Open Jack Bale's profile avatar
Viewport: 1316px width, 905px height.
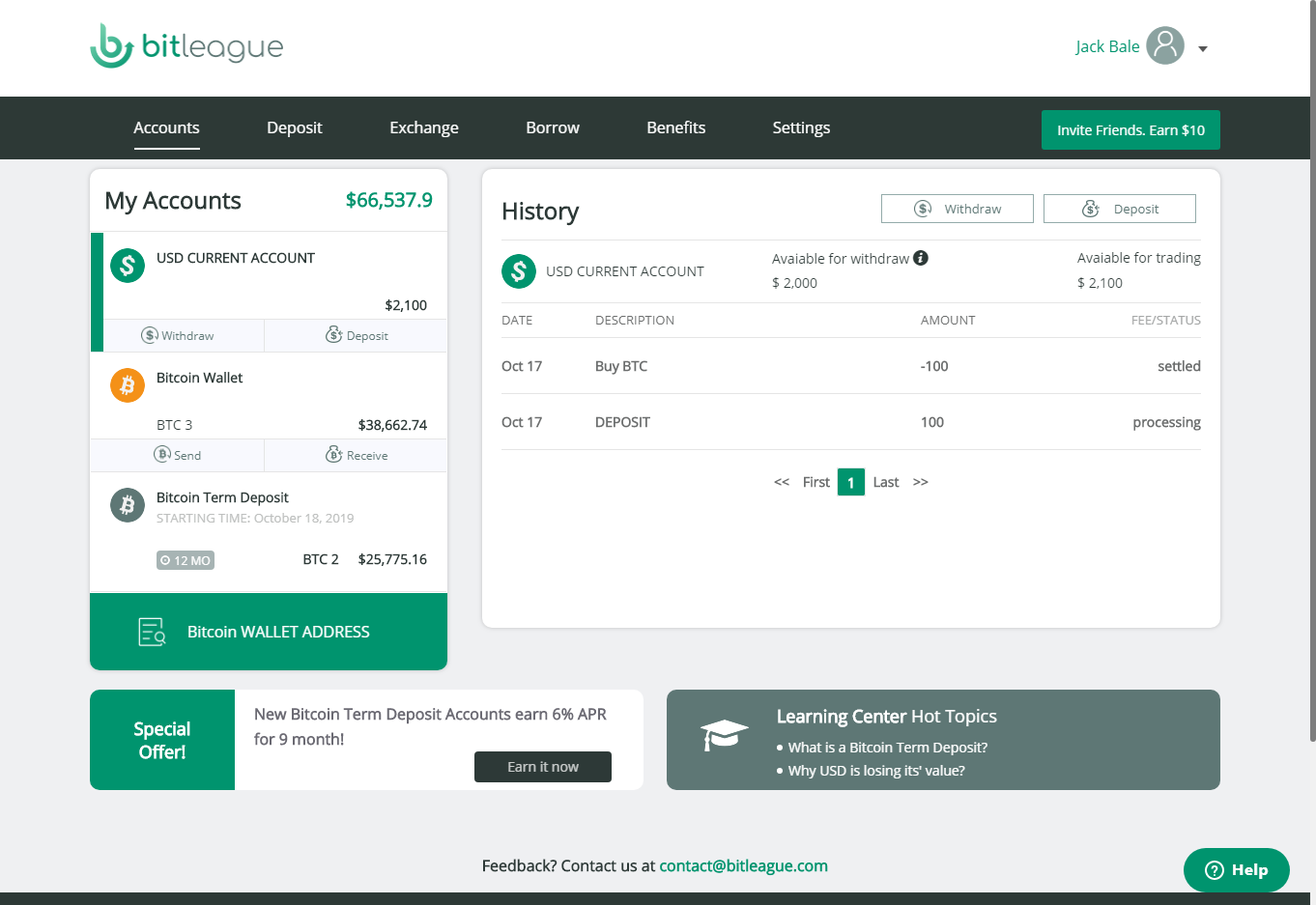[1165, 45]
